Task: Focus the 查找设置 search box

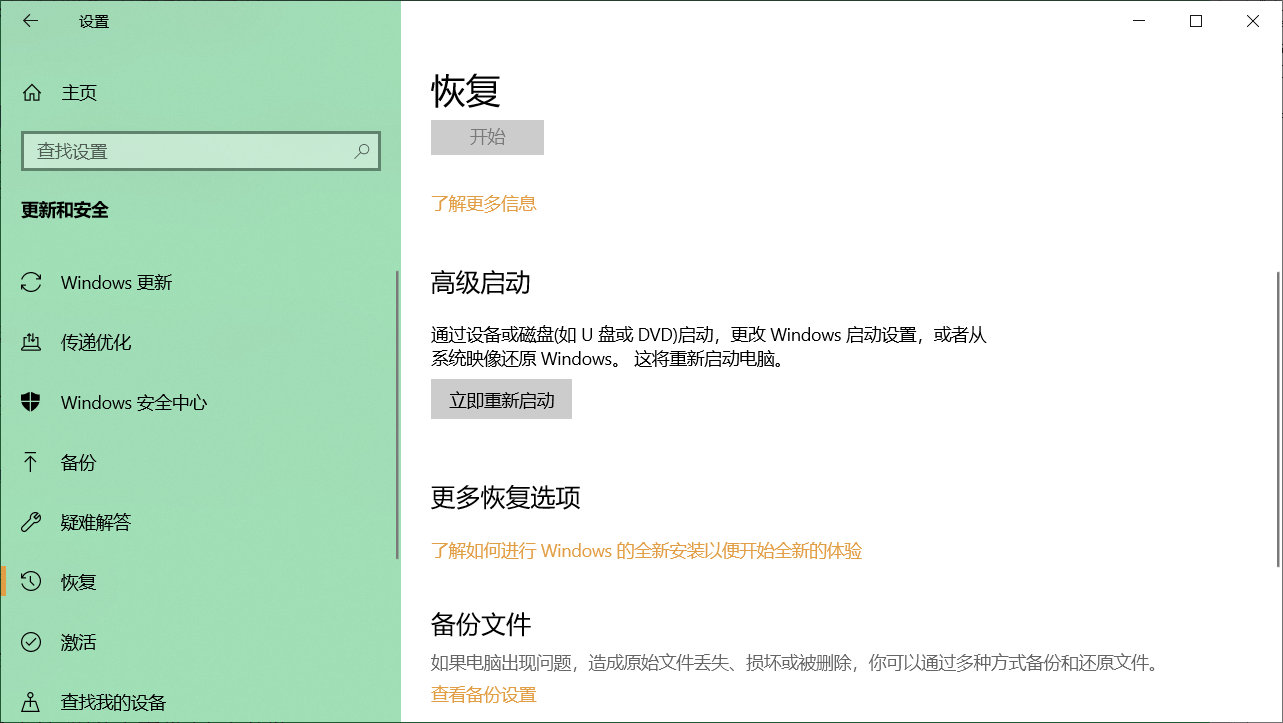Action: point(201,151)
